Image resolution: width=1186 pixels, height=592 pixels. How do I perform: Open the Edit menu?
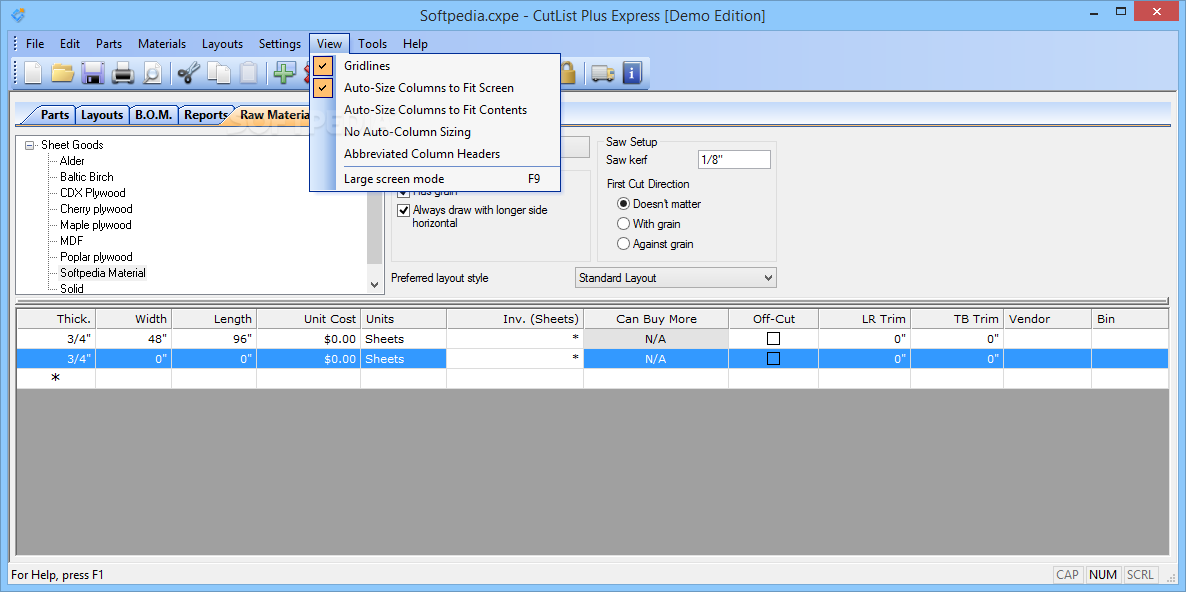coord(70,44)
